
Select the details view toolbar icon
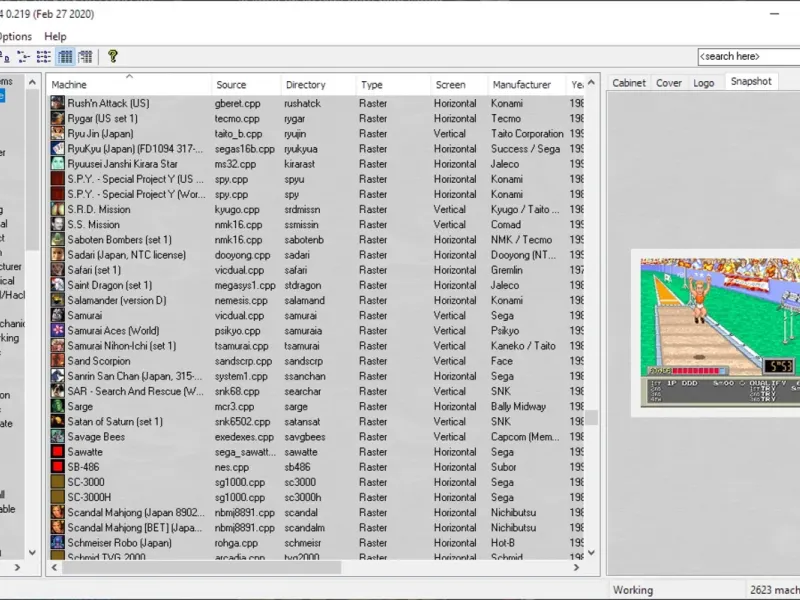coord(65,57)
